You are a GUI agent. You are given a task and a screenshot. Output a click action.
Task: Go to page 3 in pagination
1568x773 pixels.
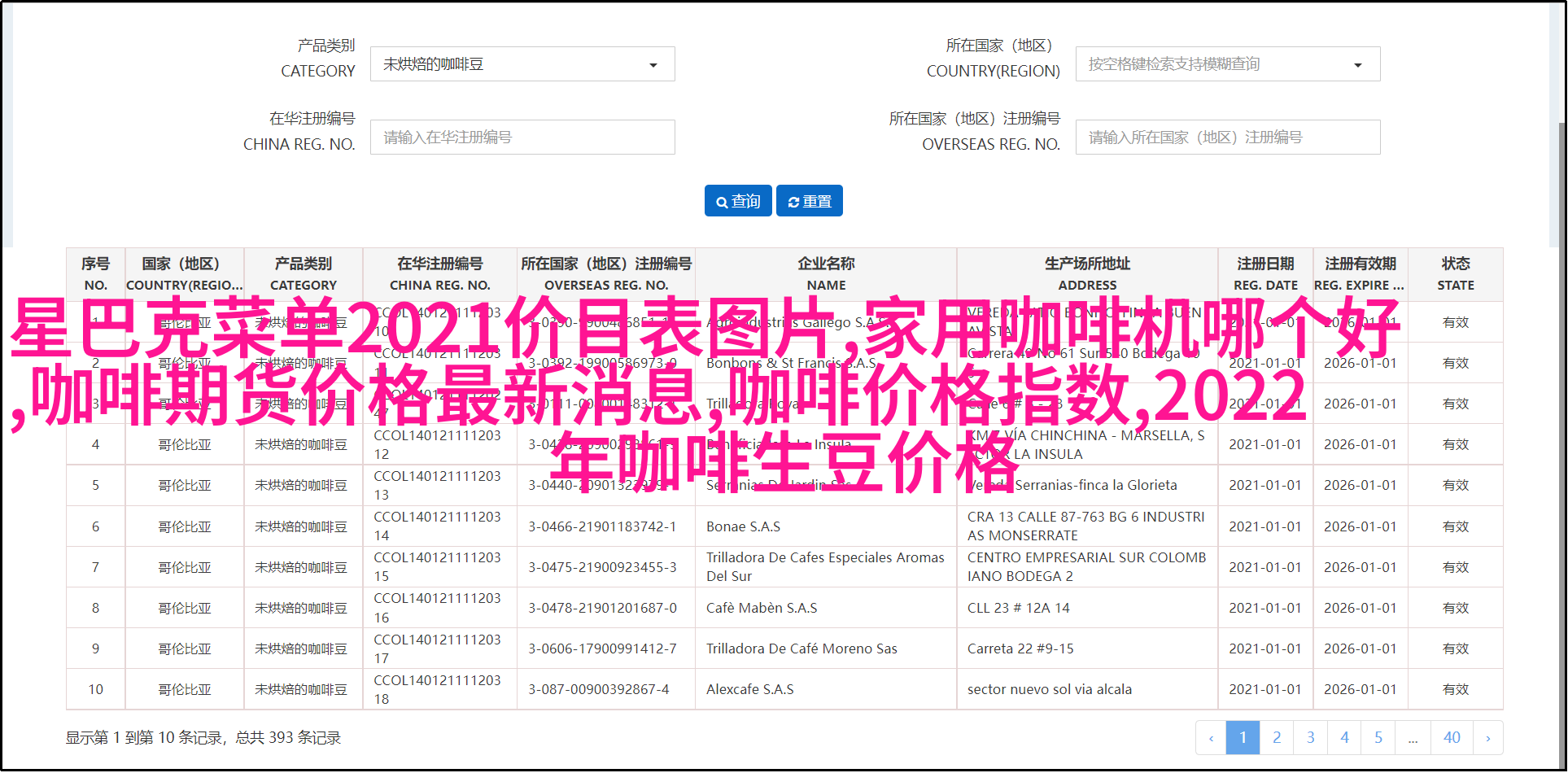point(1311,738)
